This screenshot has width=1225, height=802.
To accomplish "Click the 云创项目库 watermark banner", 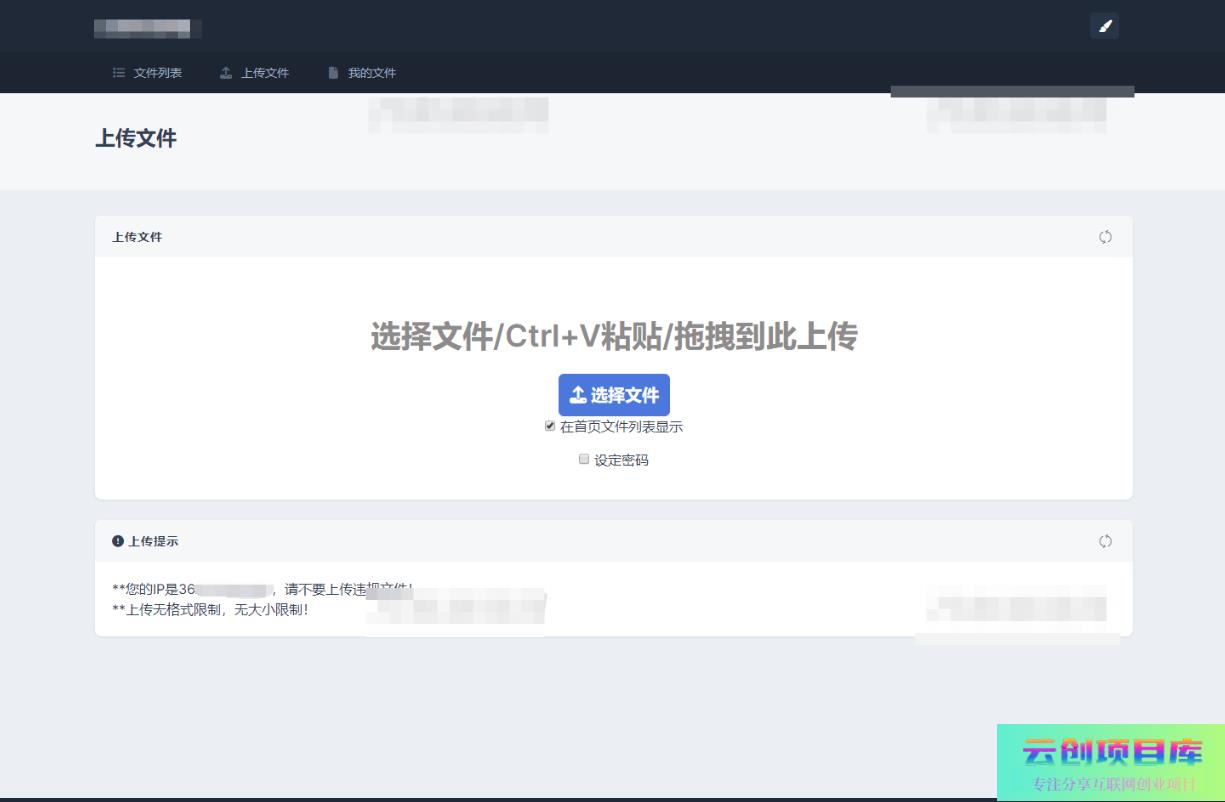I will point(1110,761).
